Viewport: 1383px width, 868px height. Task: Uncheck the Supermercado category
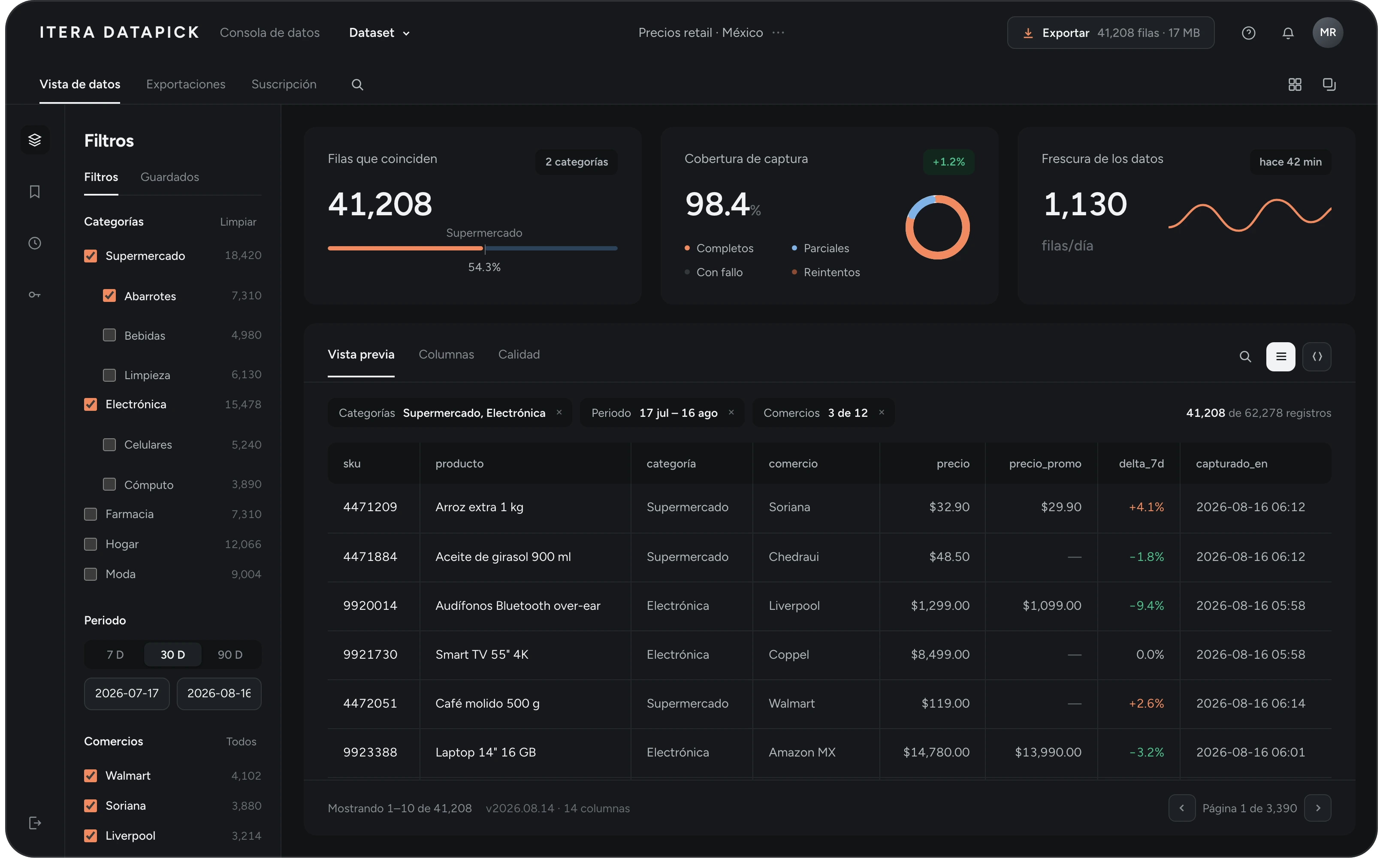(x=90, y=256)
